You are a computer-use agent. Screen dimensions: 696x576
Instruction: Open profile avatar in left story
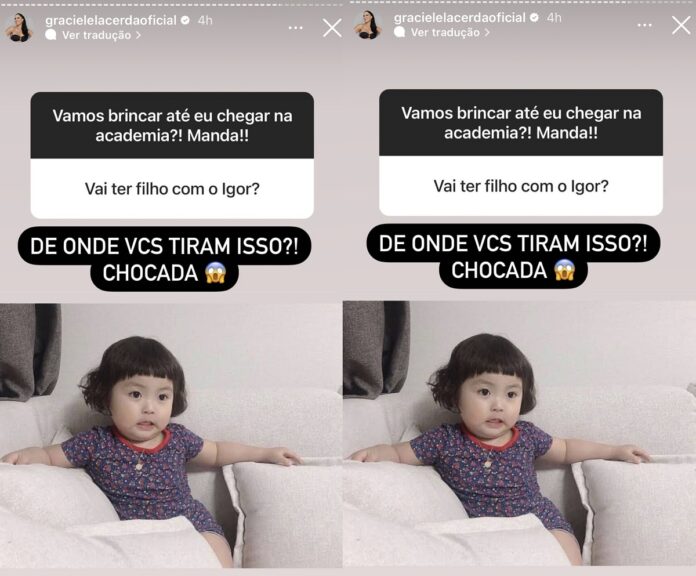(x=19, y=28)
